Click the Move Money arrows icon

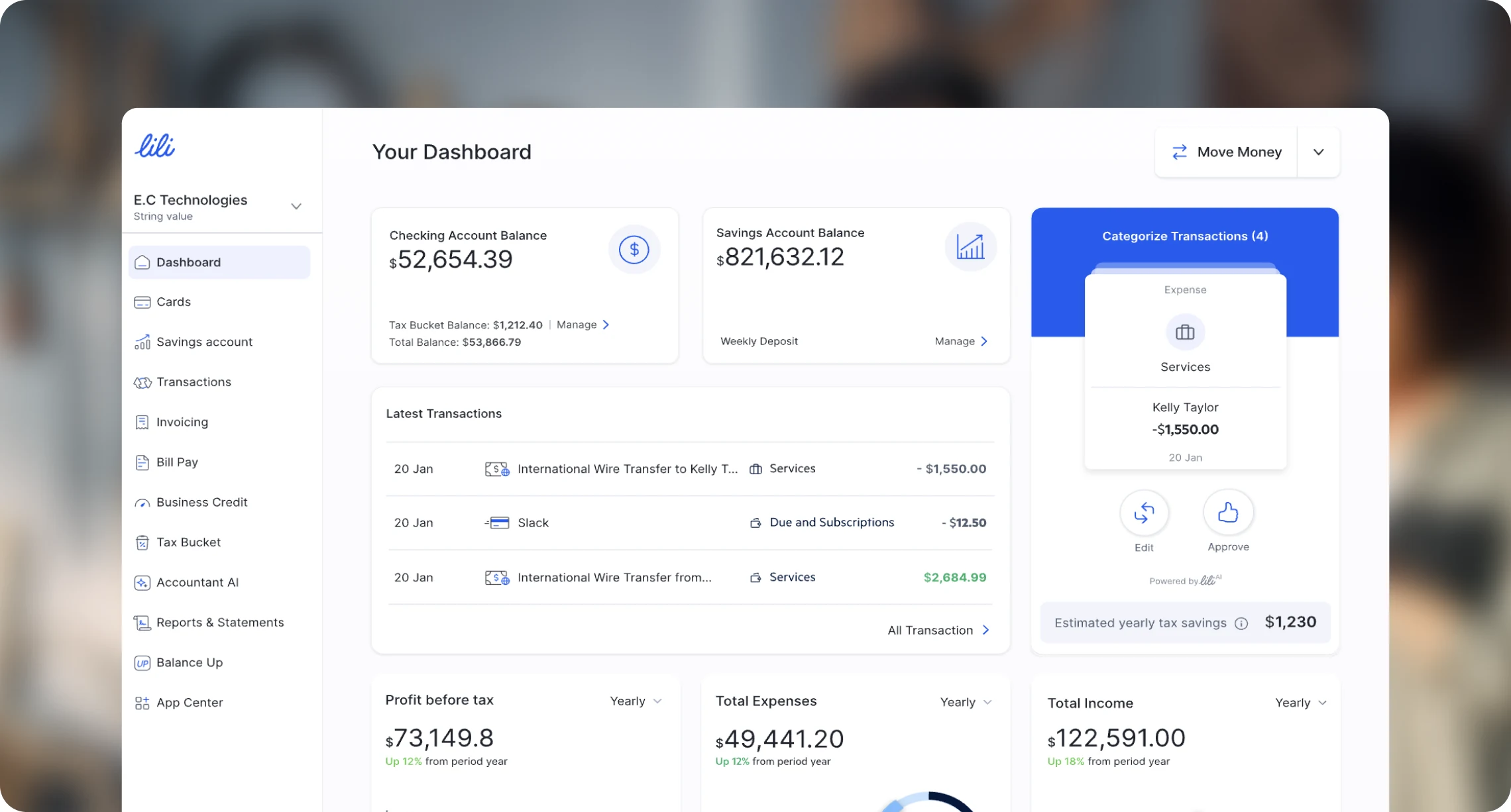click(x=1179, y=152)
